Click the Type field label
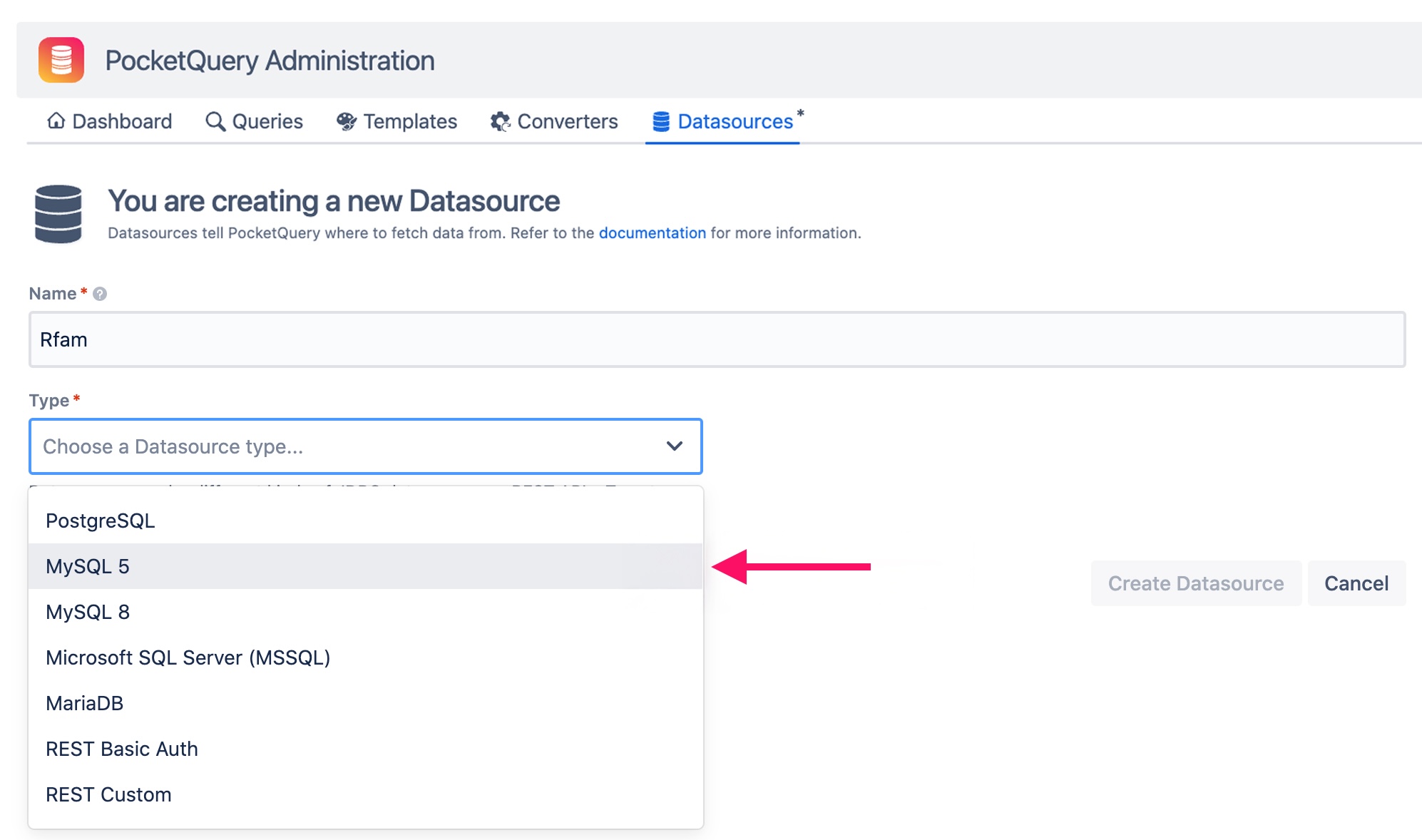Viewport: 1422px width, 840px height. [49, 401]
